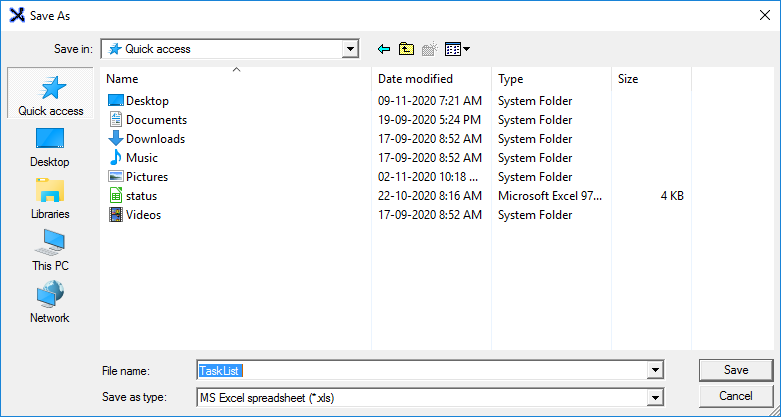Expand the Save in location dropdown
The image size is (781, 419).
coord(350,49)
